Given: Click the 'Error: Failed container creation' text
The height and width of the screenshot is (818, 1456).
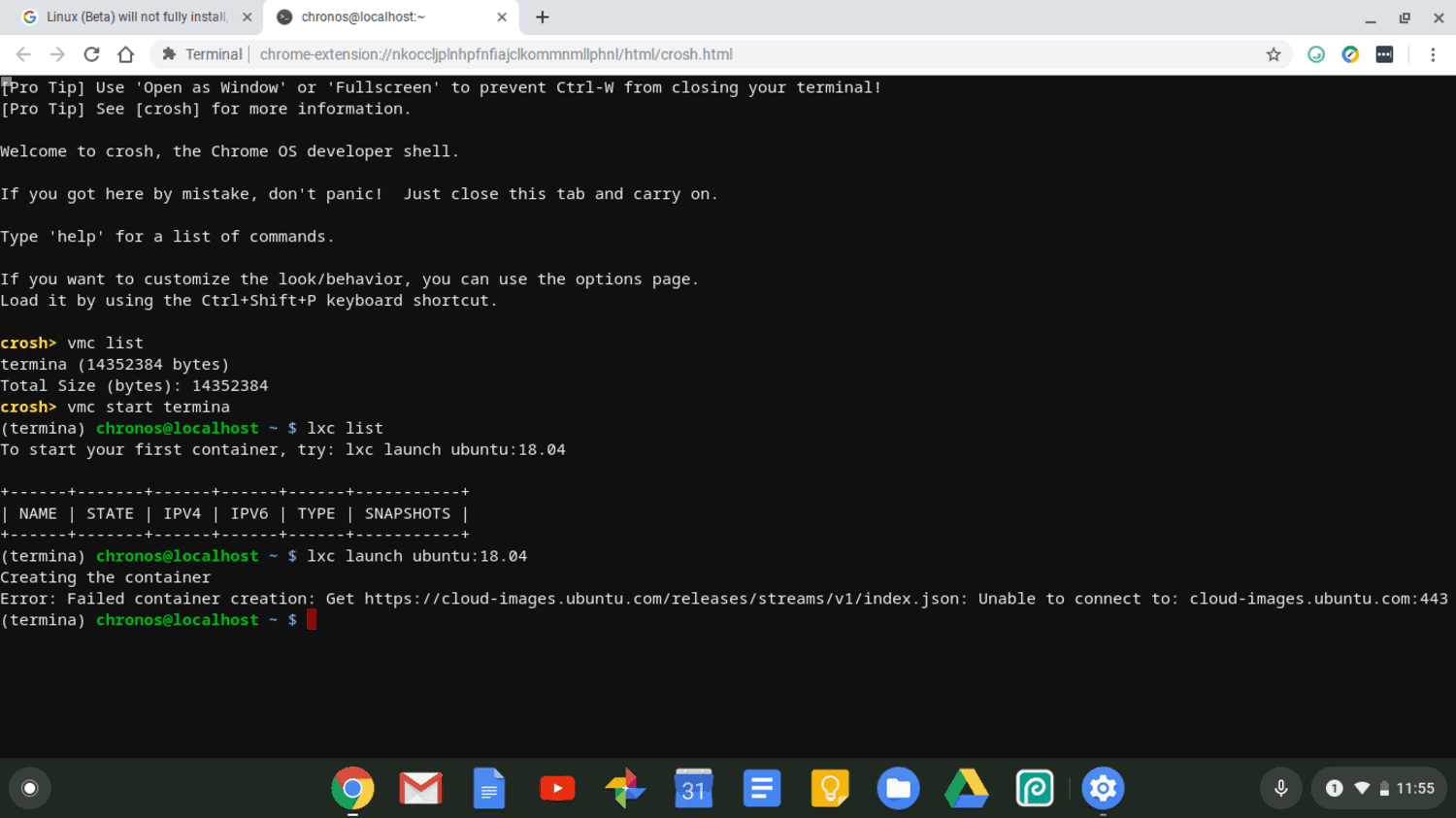Looking at the screenshot, I should pyautogui.click(x=158, y=599).
